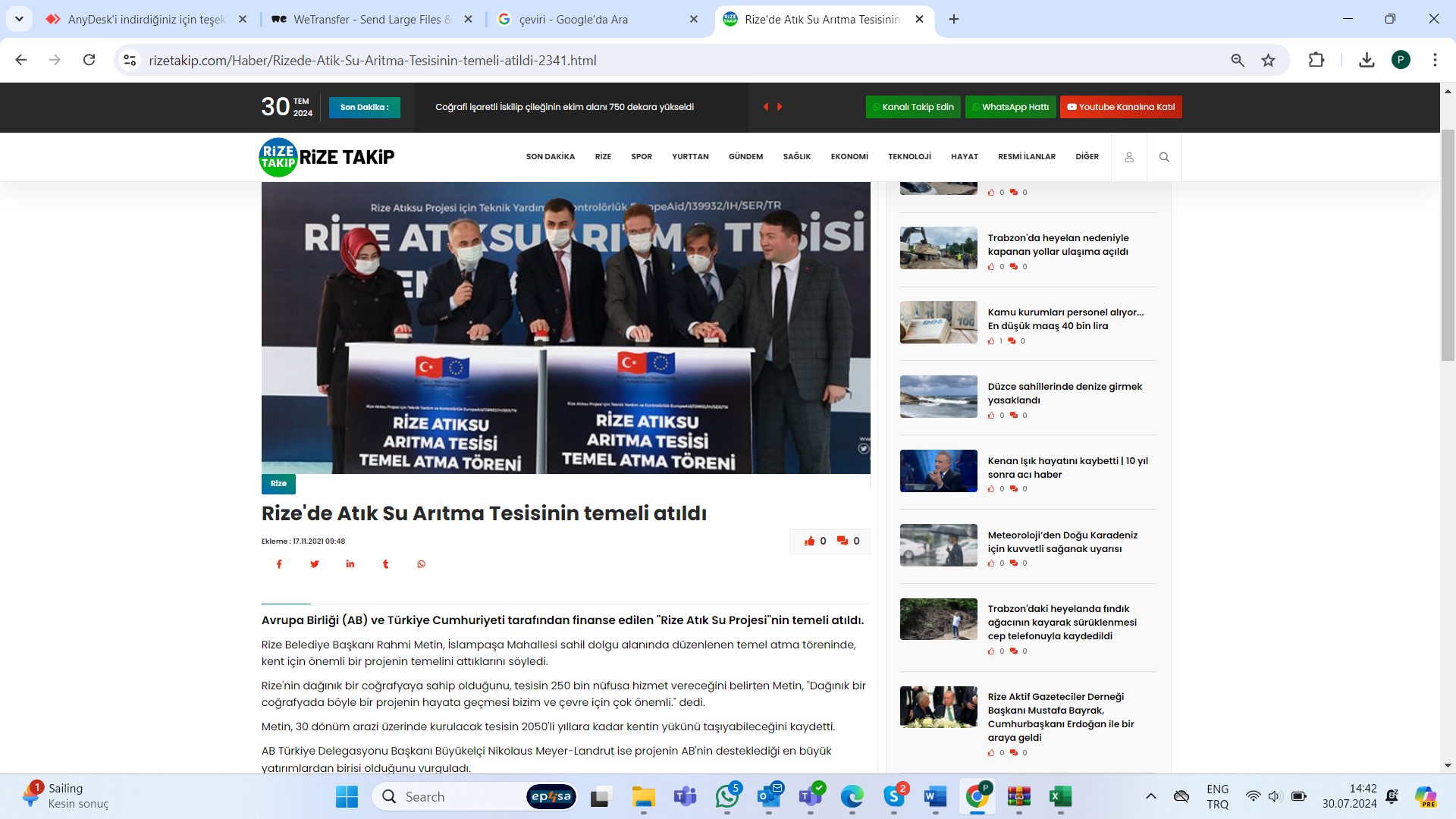This screenshot has width=1456, height=819.
Task: Click the Rize category tag
Action: [278, 483]
